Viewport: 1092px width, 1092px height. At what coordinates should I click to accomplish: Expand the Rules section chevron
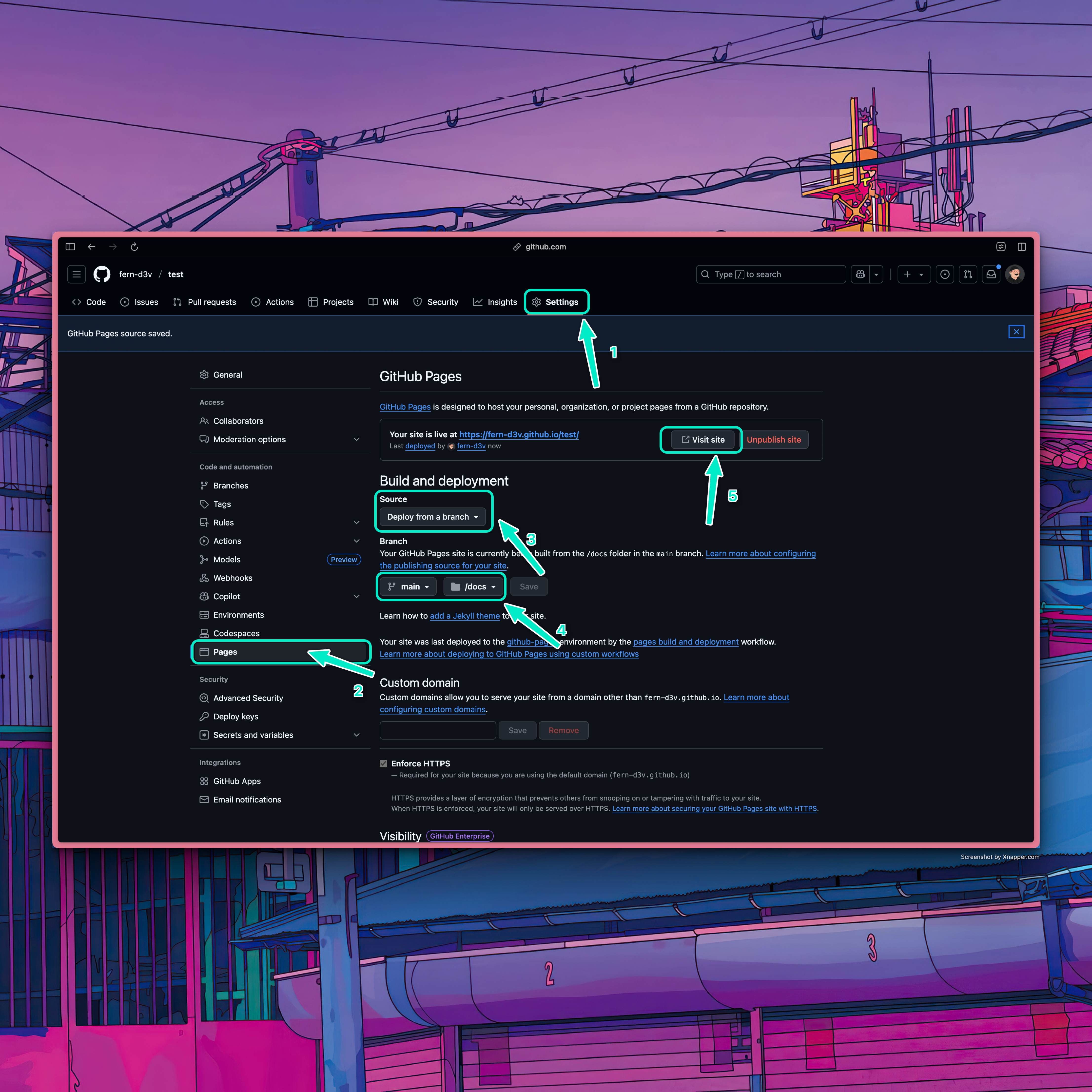click(357, 522)
